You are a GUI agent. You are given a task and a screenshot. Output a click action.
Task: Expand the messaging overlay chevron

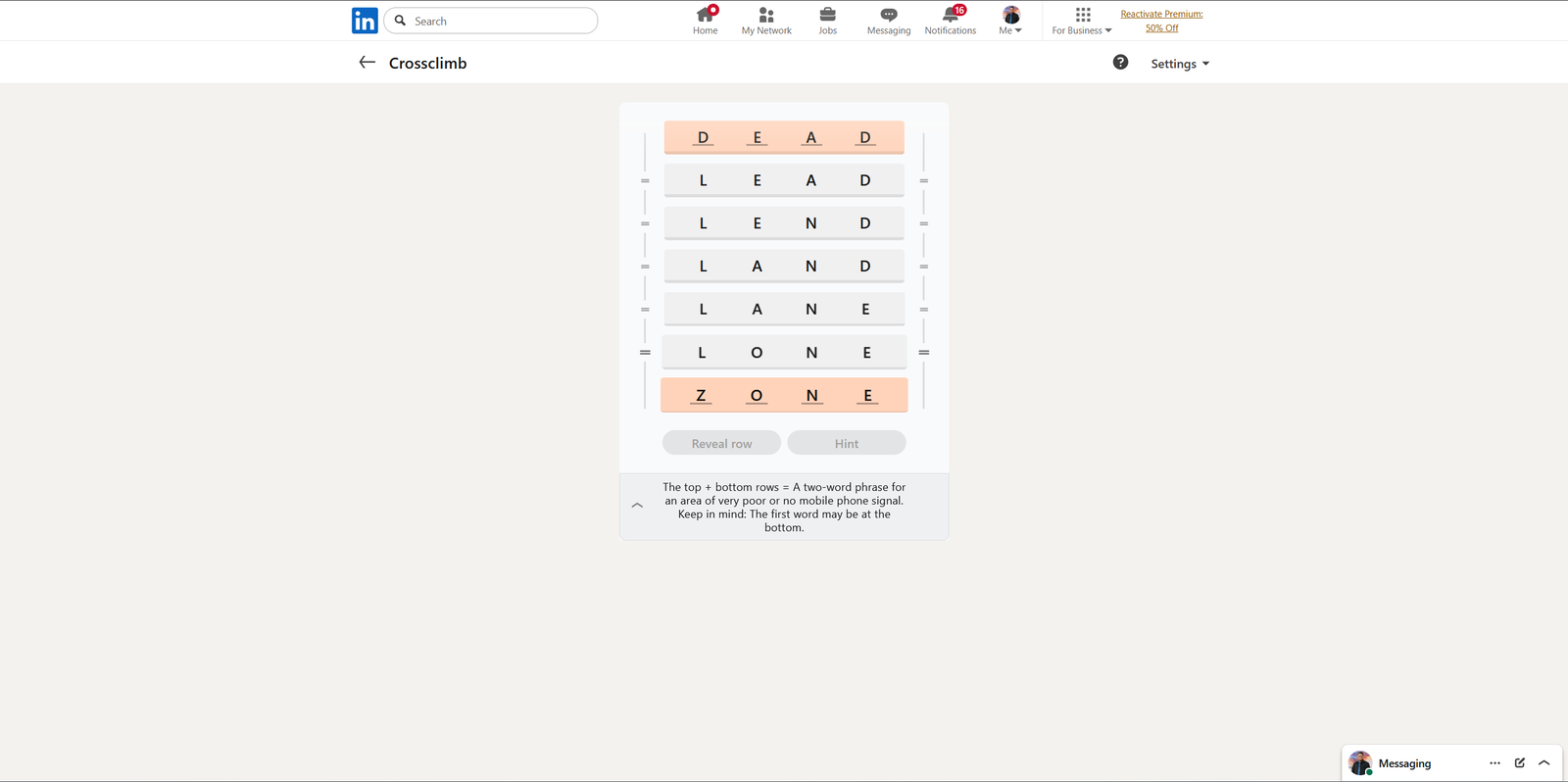tap(1544, 763)
